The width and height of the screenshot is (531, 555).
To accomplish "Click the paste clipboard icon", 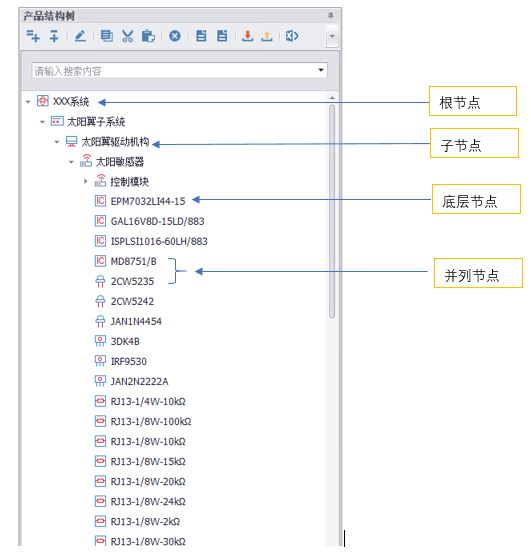I will pyautogui.click(x=148, y=36).
